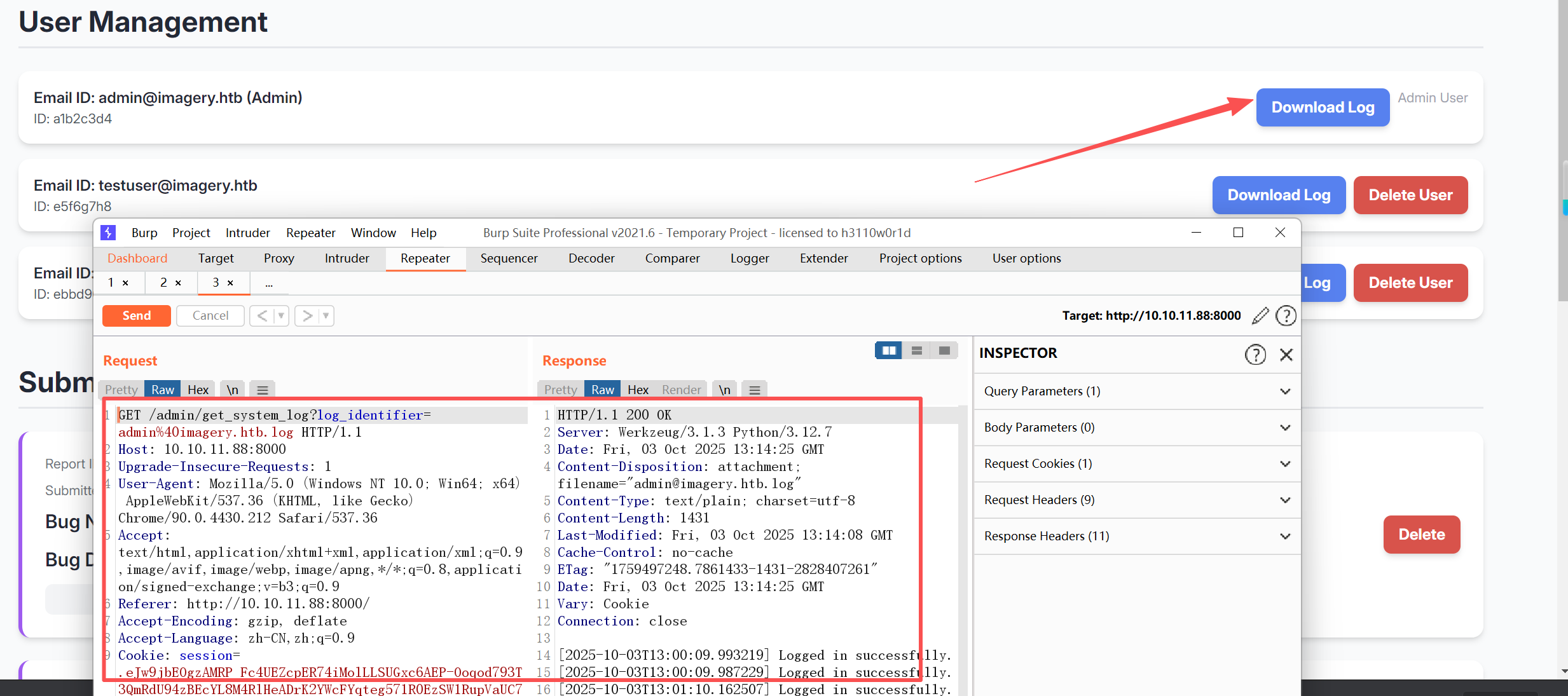The image size is (1568, 696).
Task: Open Repeater help question mark icon
Action: pyautogui.click(x=1286, y=316)
